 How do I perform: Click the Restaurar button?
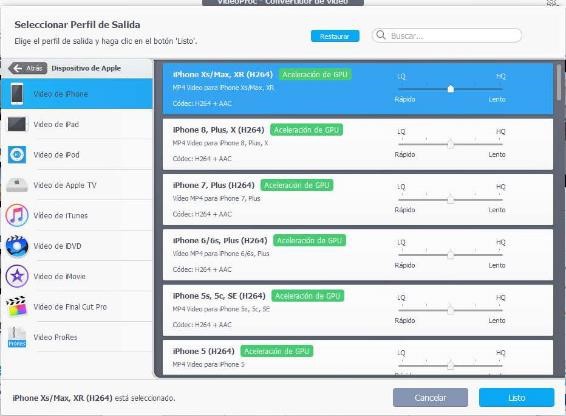(335, 36)
